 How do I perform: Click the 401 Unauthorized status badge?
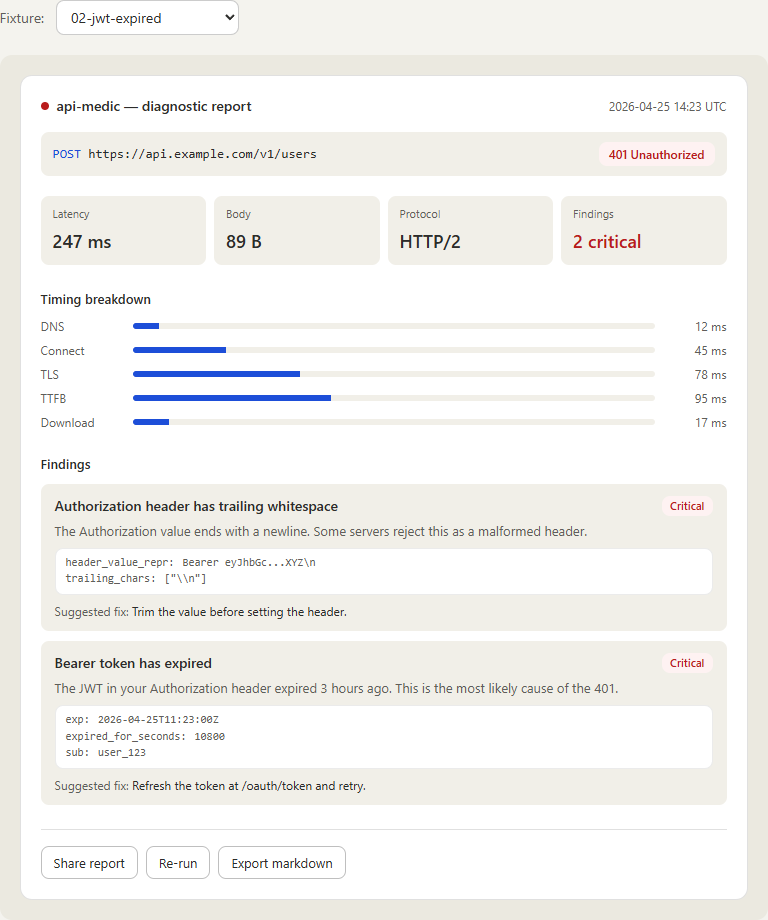[656, 154]
